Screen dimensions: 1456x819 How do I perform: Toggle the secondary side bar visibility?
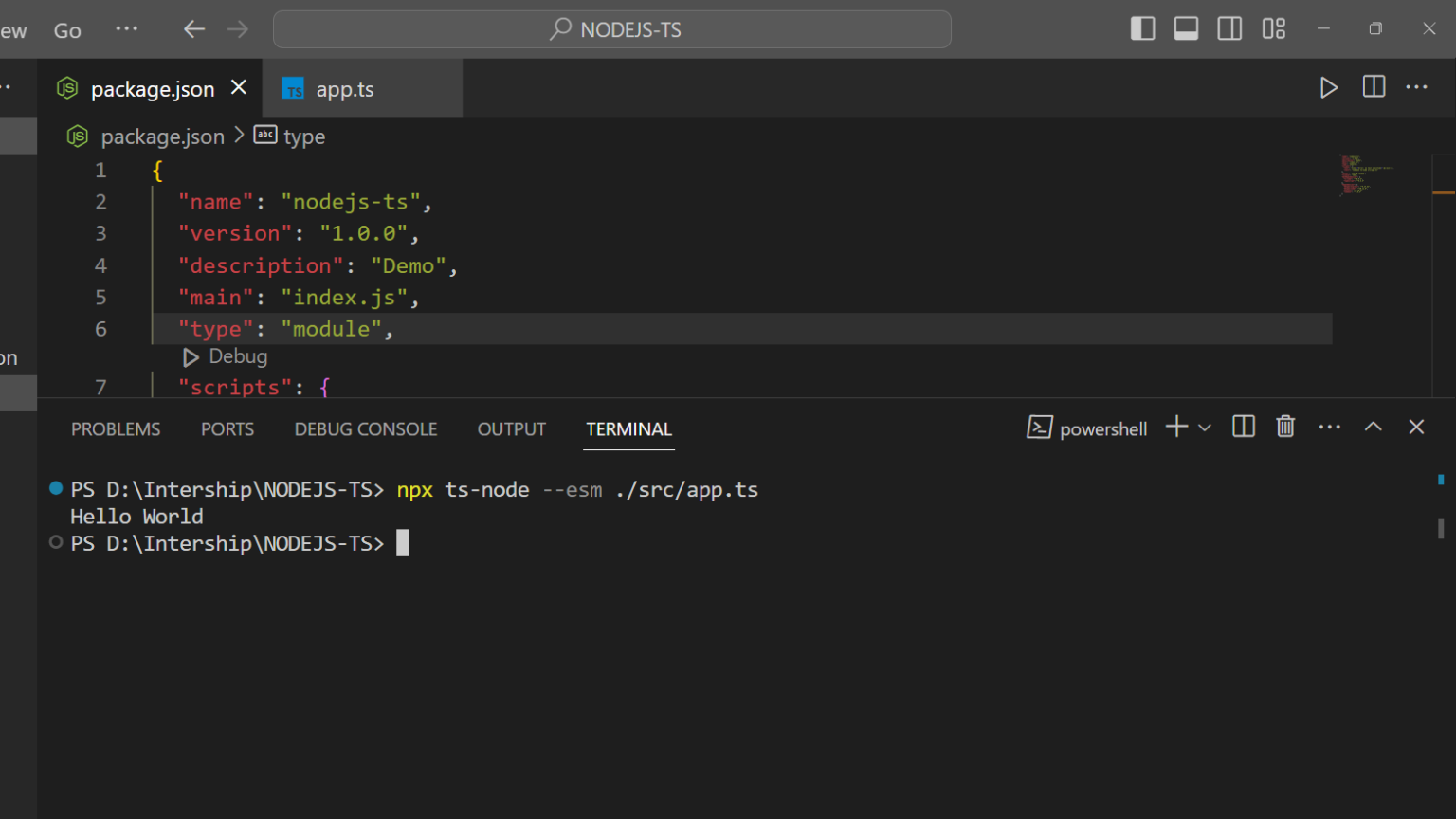(1229, 29)
